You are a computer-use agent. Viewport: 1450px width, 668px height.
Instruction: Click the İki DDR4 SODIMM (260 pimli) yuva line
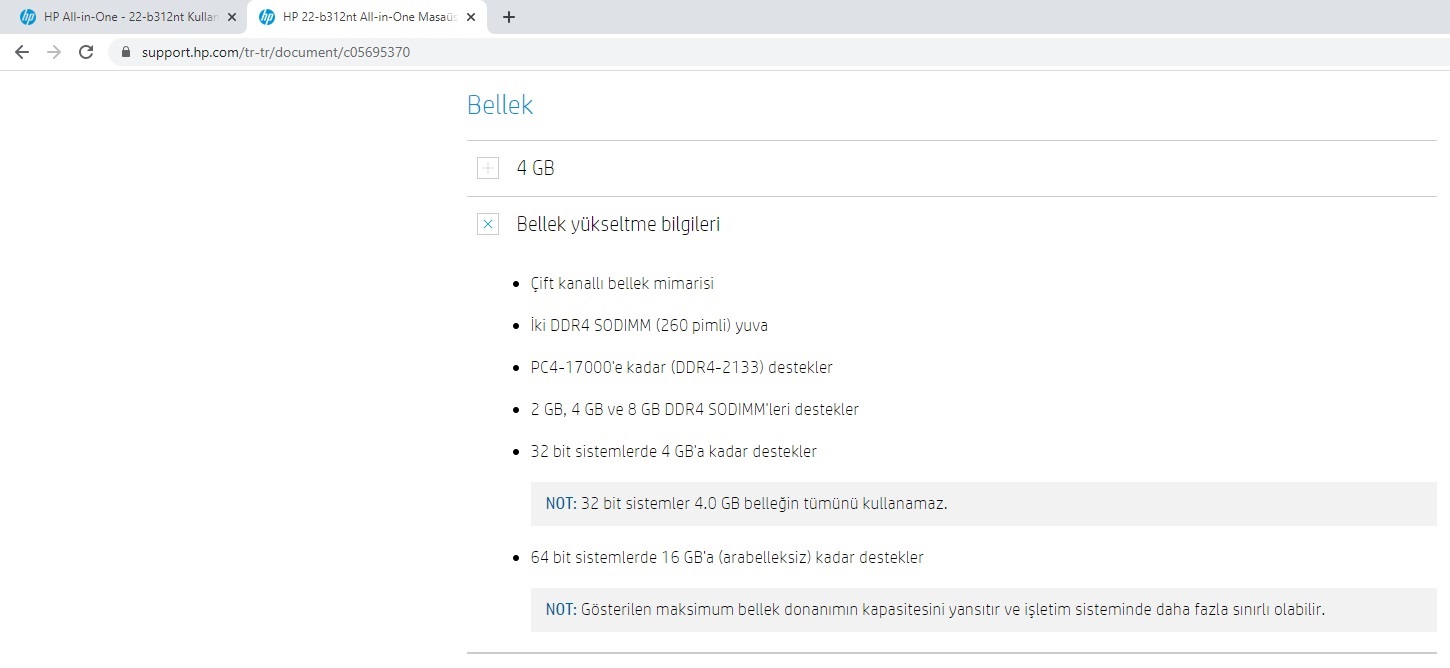click(649, 325)
